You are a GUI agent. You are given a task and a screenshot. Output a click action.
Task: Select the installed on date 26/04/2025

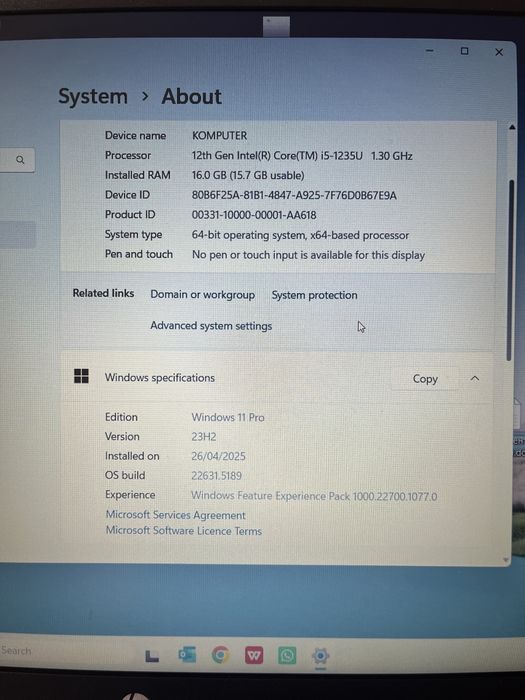[x=218, y=456]
